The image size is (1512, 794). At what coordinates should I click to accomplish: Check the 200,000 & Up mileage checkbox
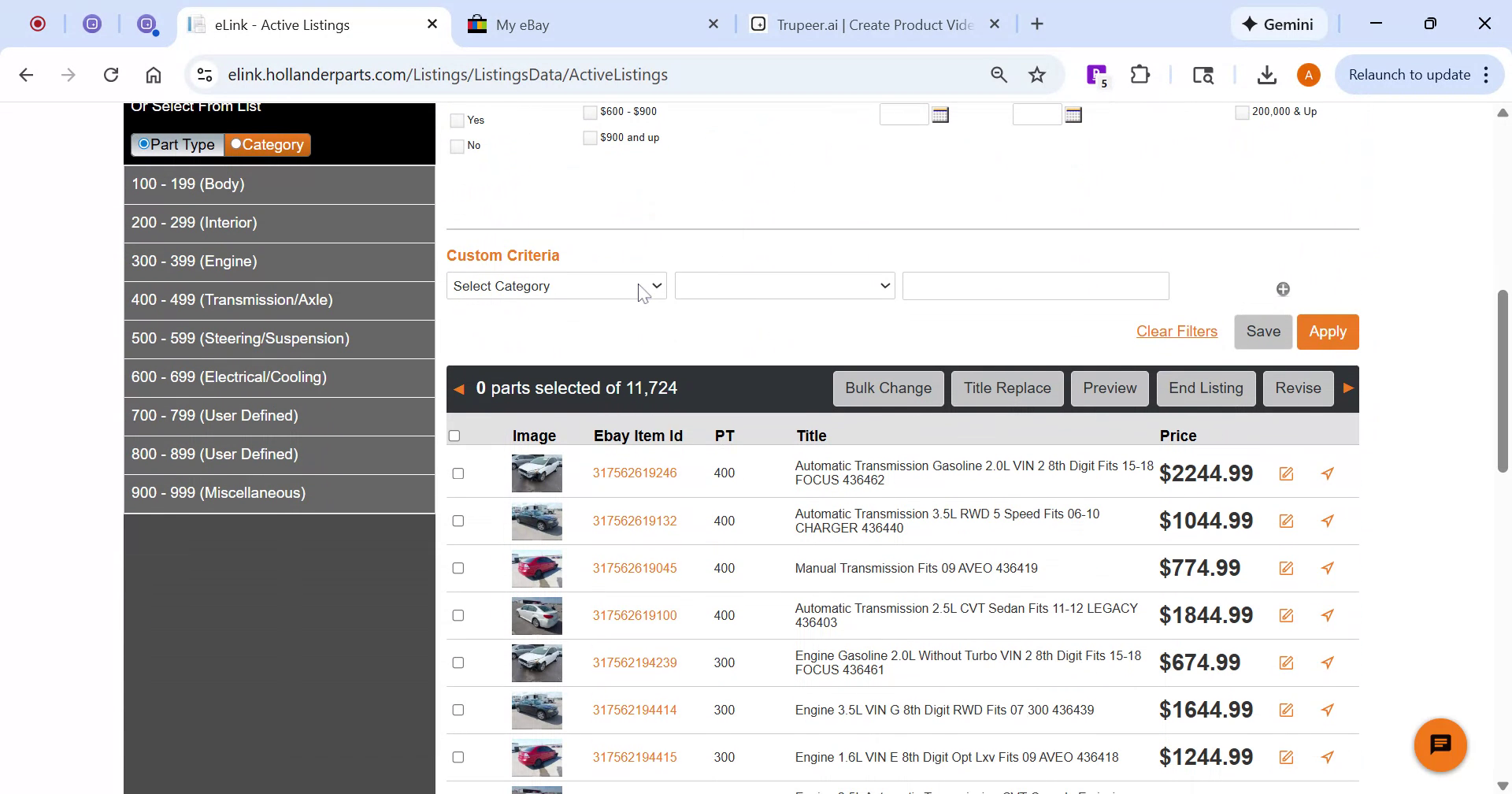(1240, 112)
